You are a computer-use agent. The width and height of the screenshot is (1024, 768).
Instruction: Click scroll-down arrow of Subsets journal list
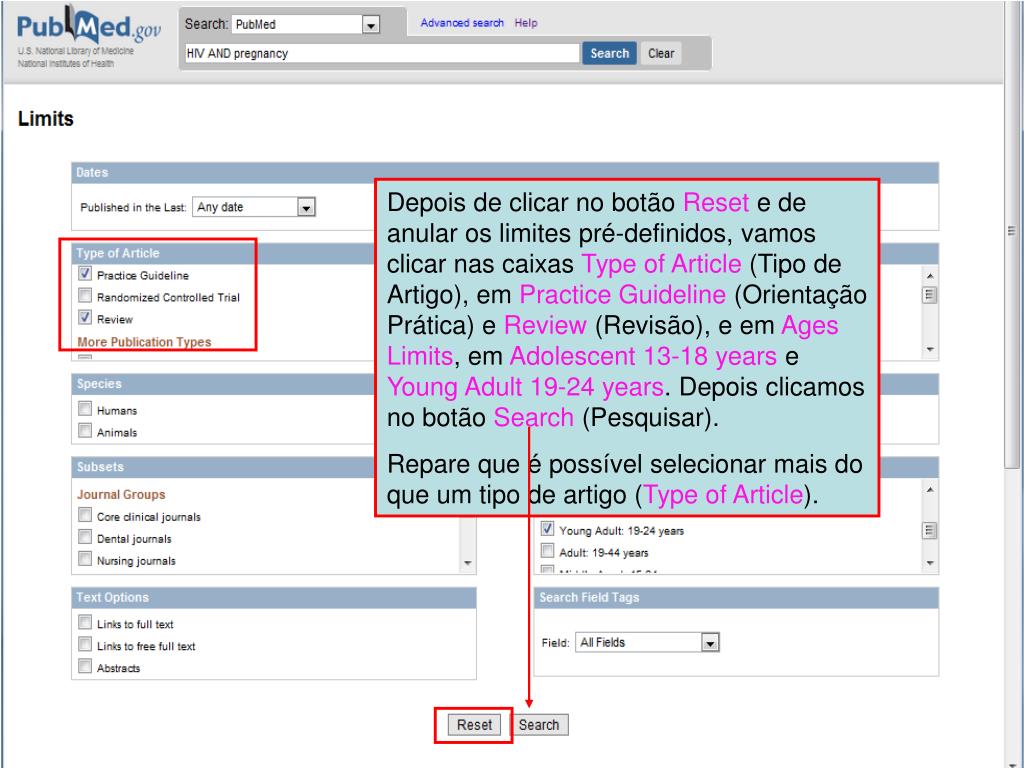[468, 563]
